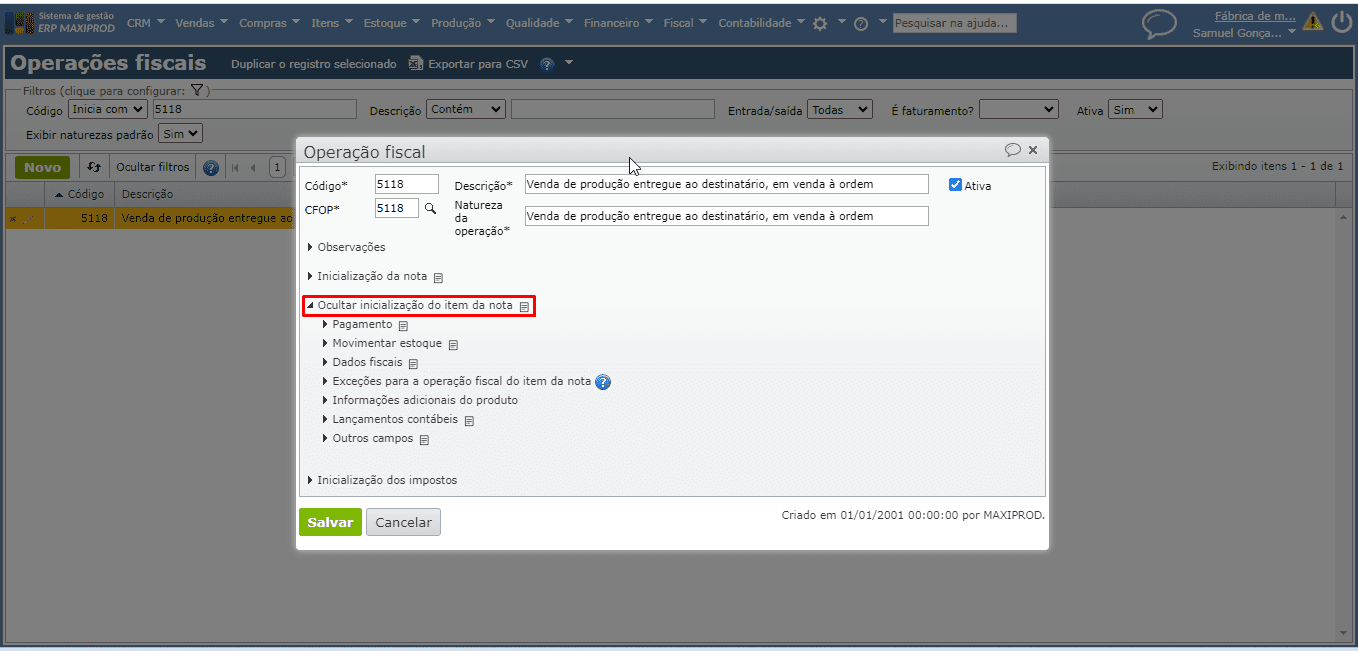
Task: Expand the Observações section
Action: coord(346,247)
